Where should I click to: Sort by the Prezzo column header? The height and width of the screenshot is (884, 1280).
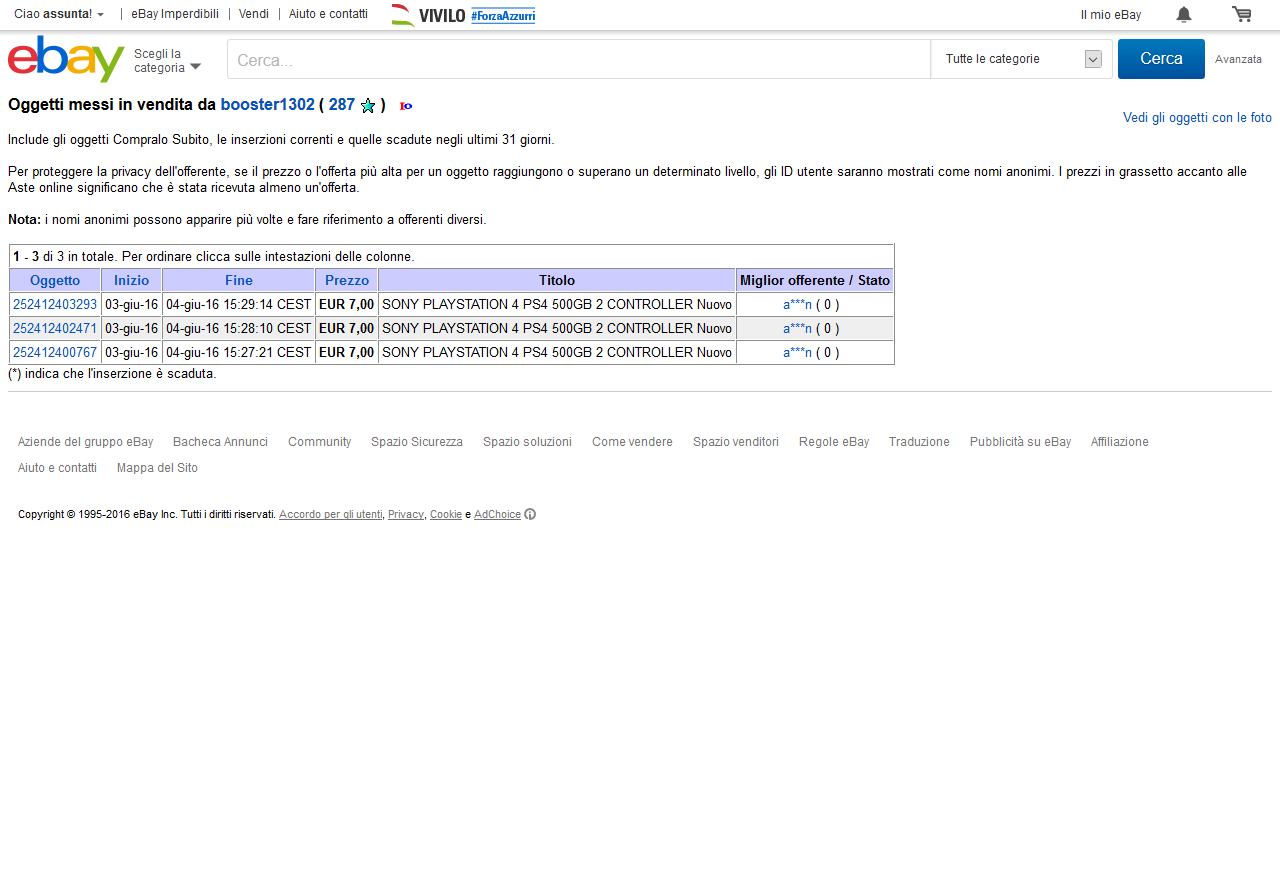pos(347,281)
